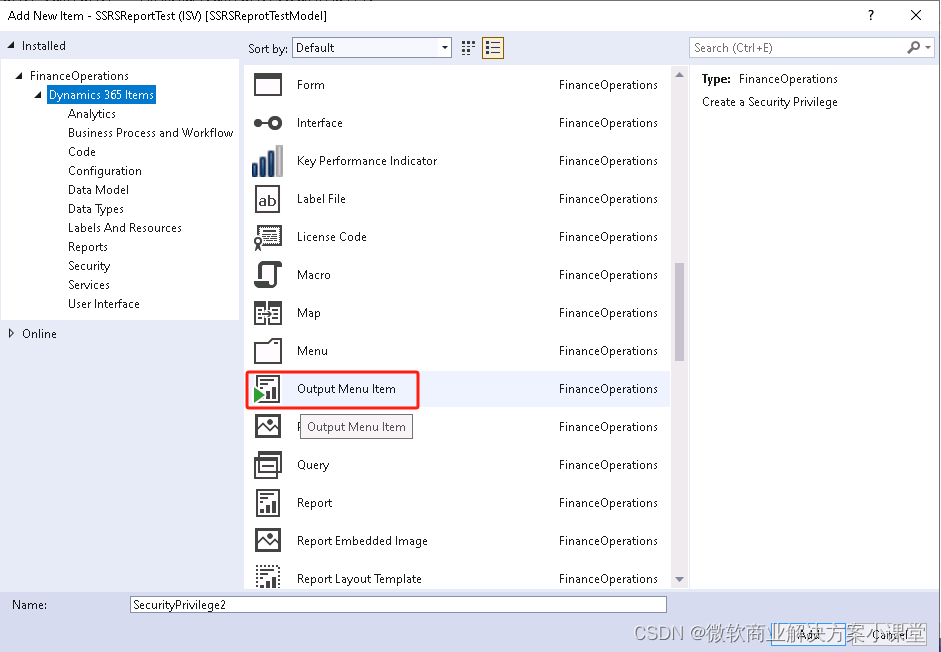Choose the Map template
The width and height of the screenshot is (941, 652).
[457, 313]
